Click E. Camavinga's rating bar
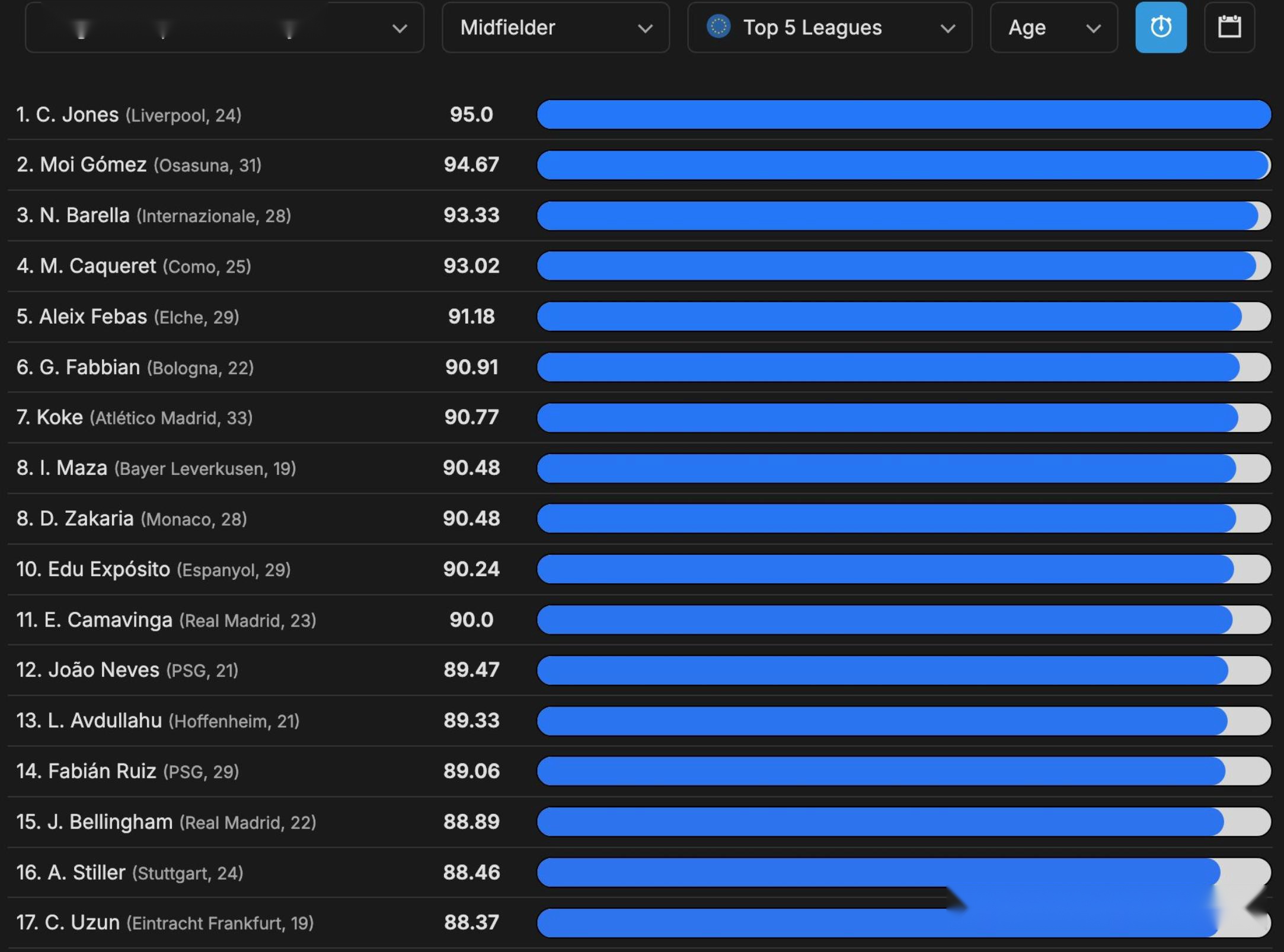This screenshot has height=952, width=1284. (x=903, y=619)
